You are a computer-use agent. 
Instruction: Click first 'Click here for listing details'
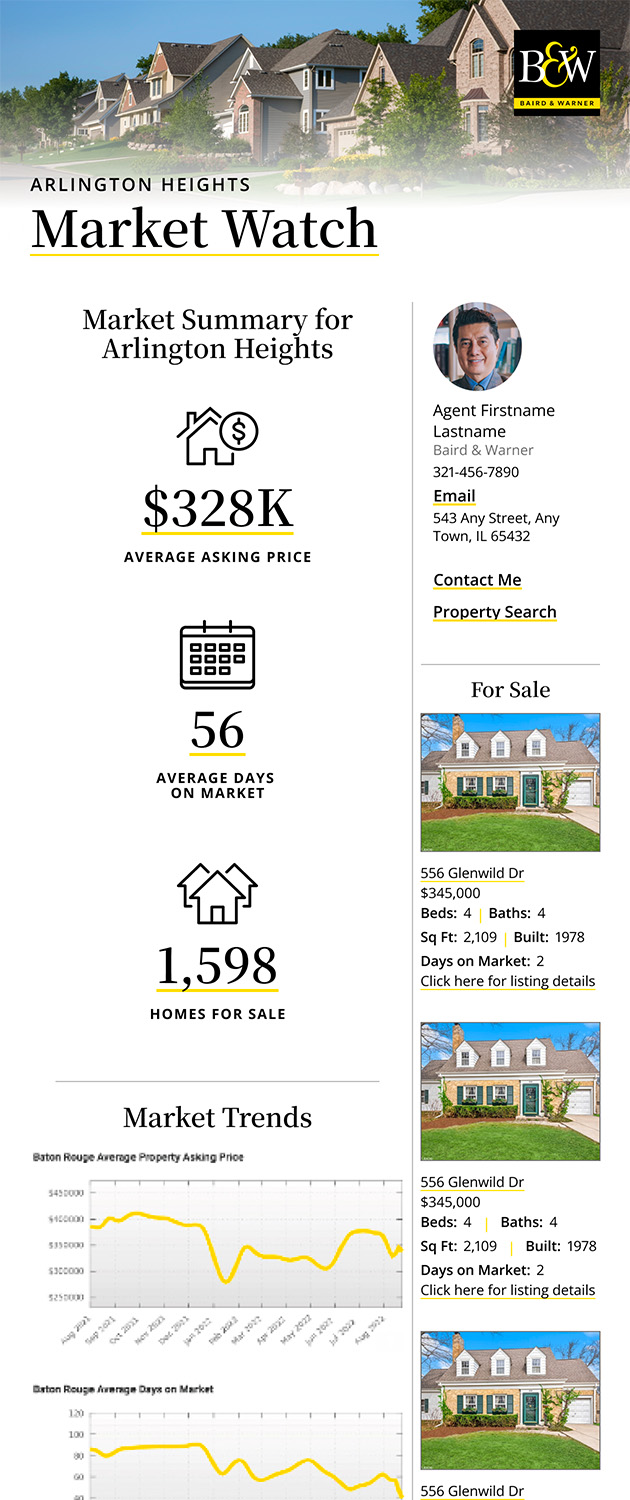pos(507,981)
